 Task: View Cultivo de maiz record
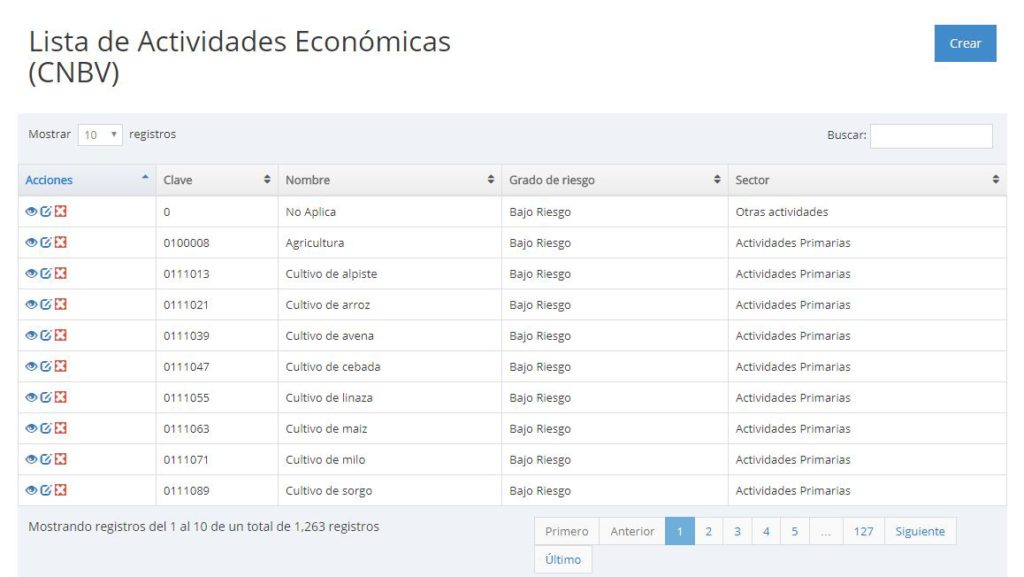coord(31,428)
